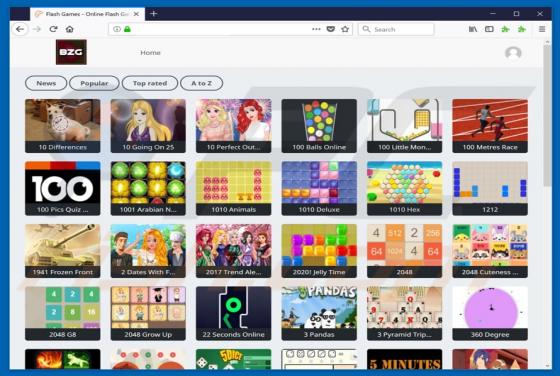Open 100 Metres Race game
The image size is (560, 376).
(490, 126)
